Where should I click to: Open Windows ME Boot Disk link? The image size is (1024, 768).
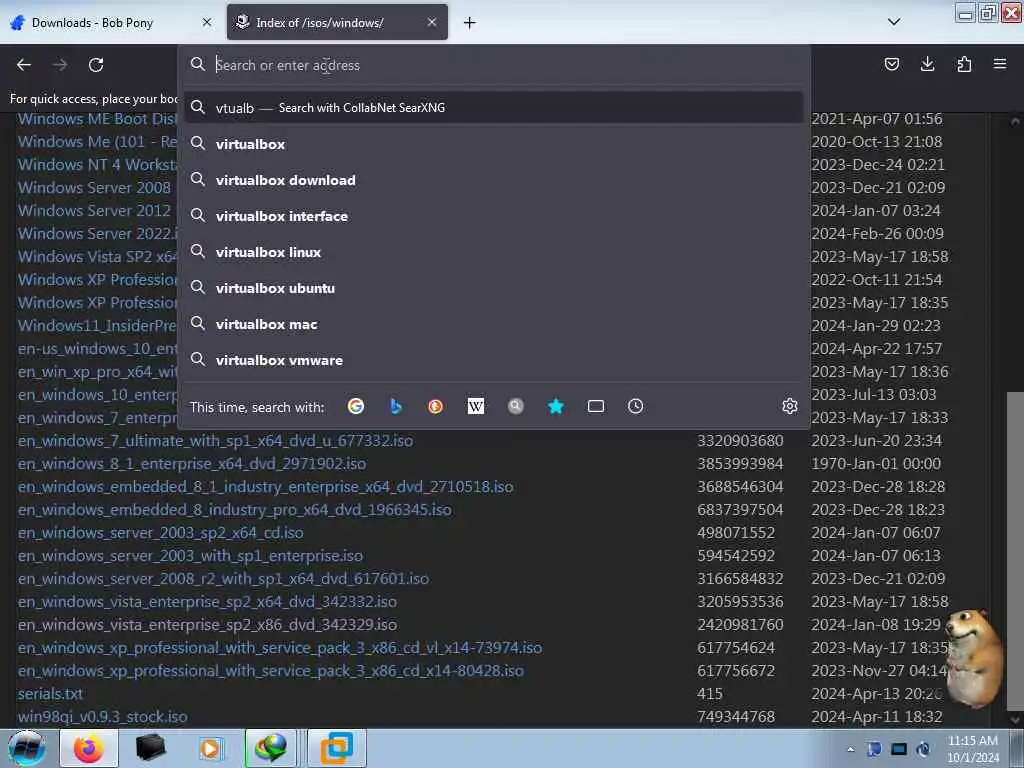97,119
